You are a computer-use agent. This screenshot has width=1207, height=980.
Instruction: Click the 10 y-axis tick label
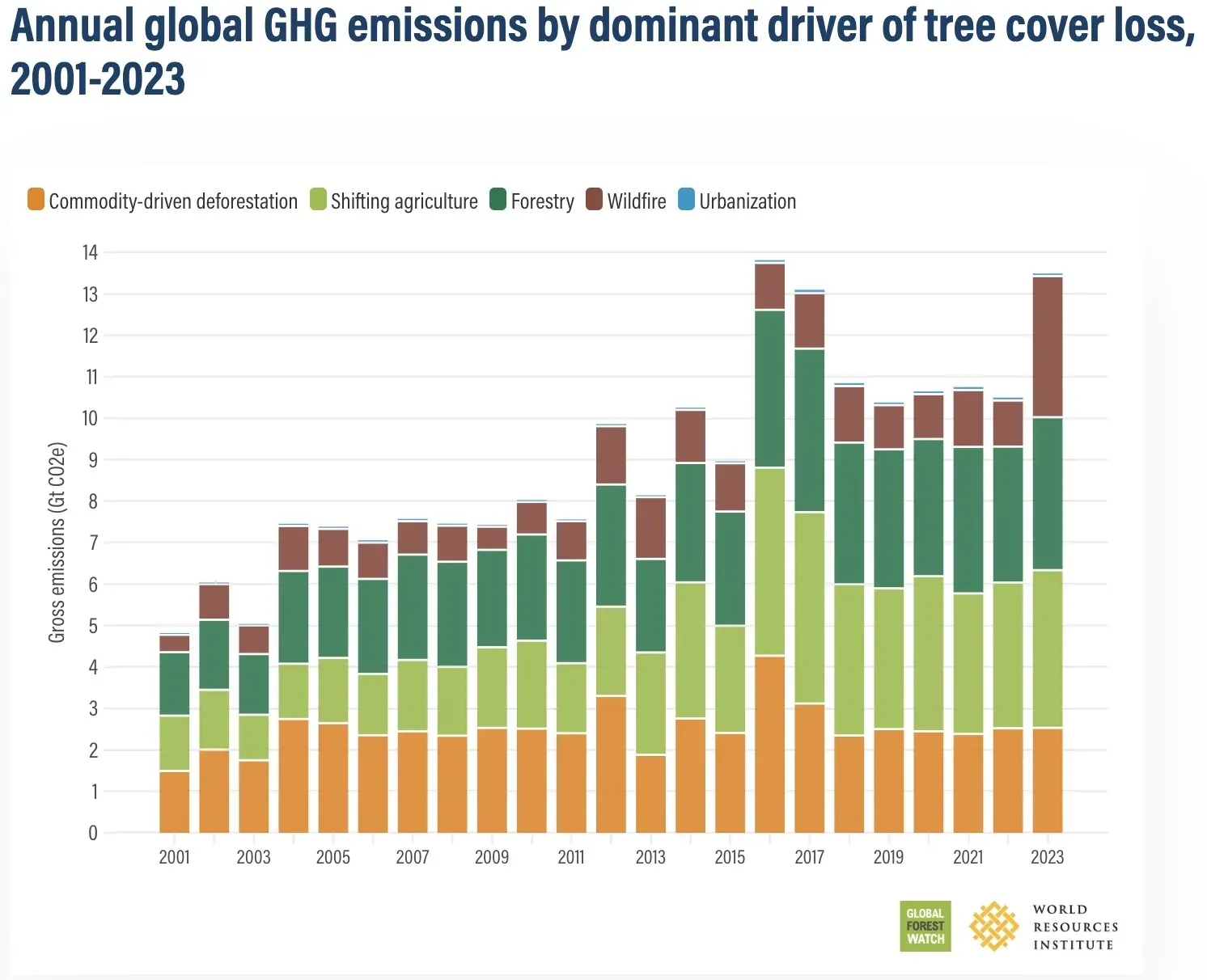coord(90,418)
